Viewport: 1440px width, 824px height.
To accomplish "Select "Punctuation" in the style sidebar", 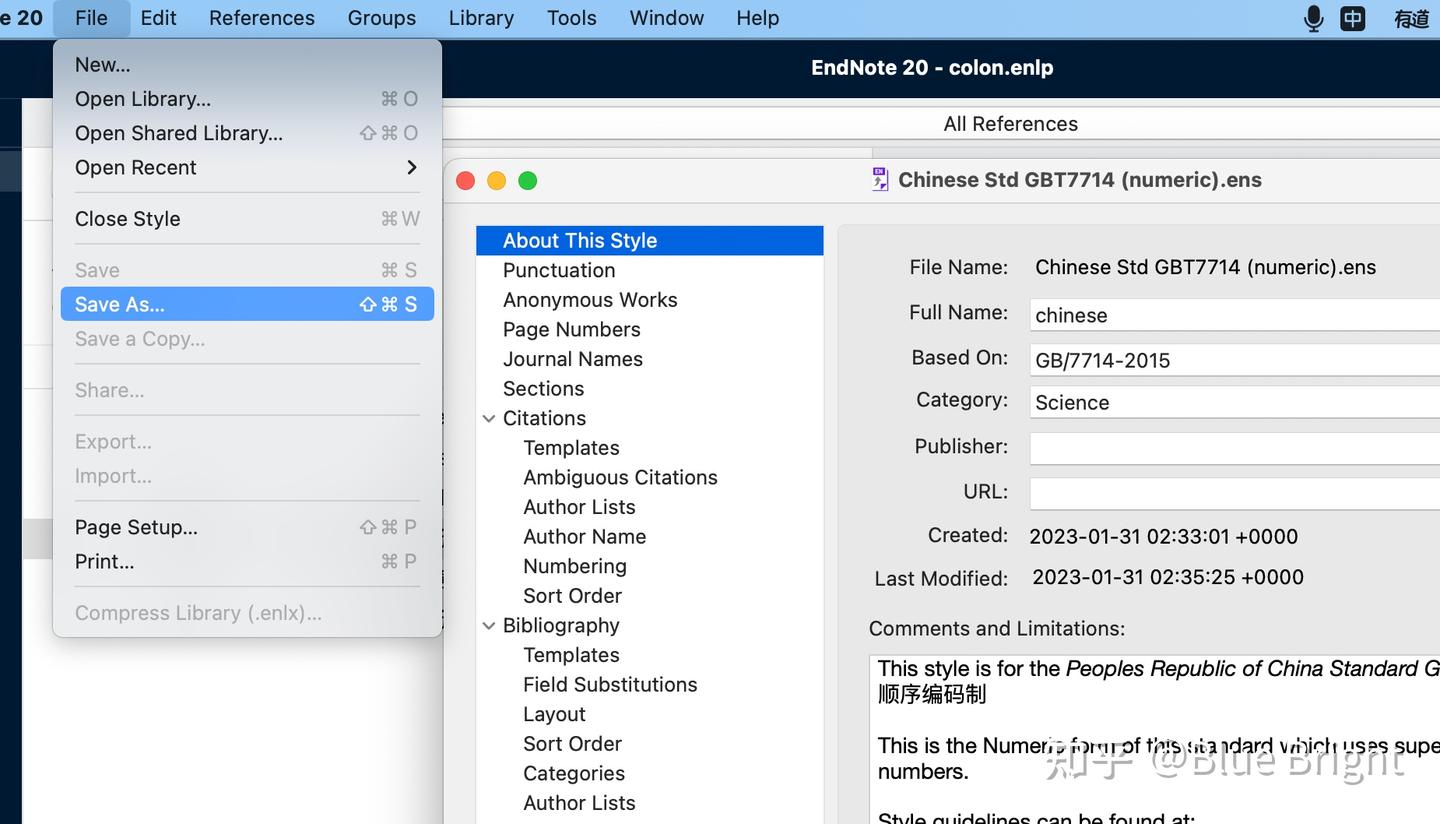I will (x=559, y=270).
